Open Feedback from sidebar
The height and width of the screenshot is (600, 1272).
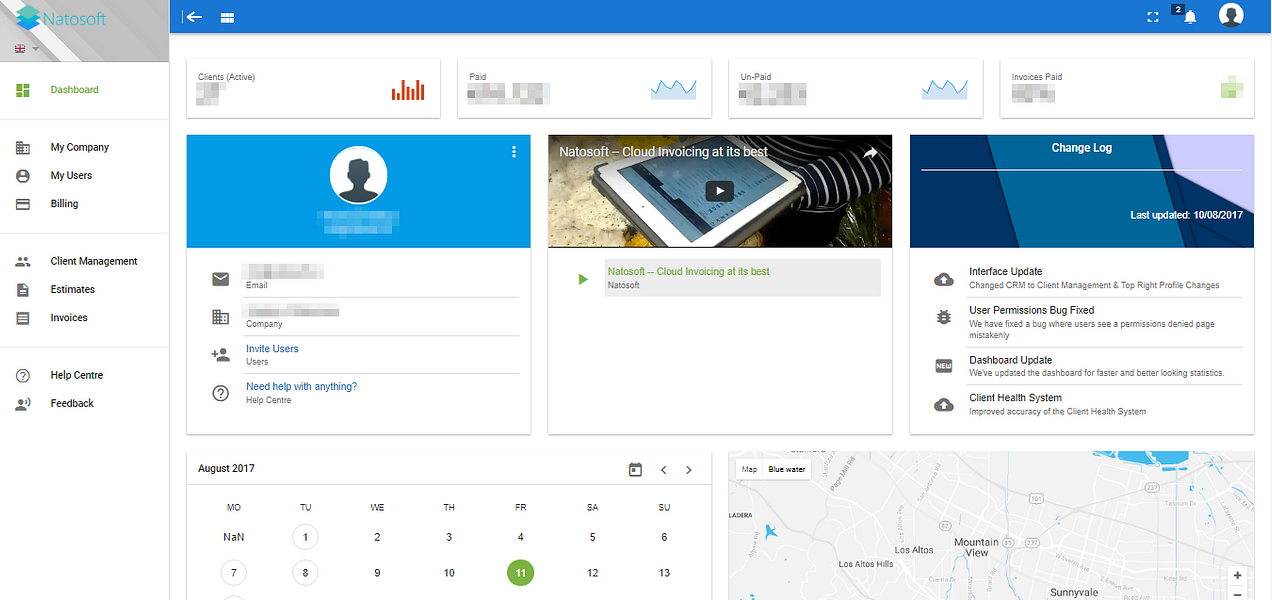72,403
